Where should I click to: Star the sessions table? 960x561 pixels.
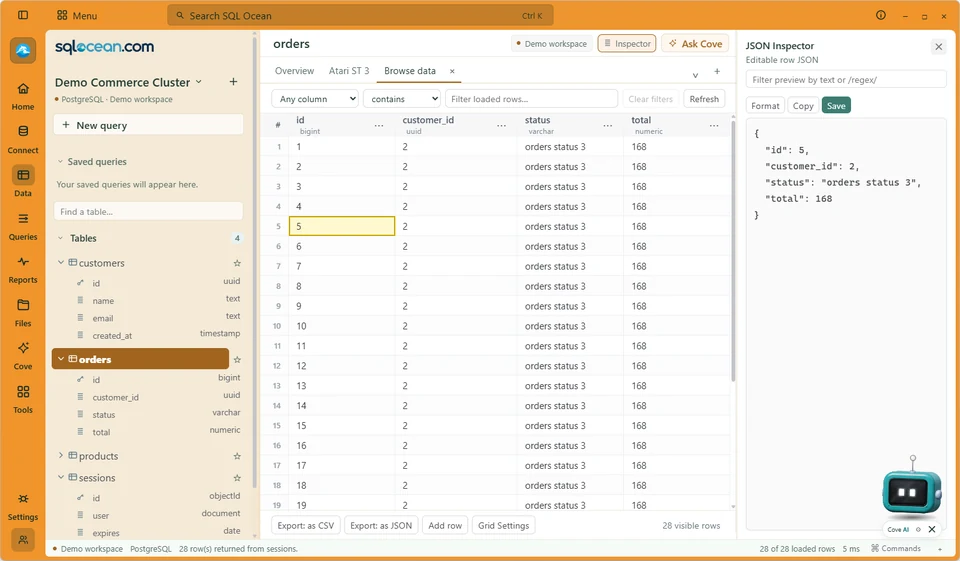(x=237, y=478)
